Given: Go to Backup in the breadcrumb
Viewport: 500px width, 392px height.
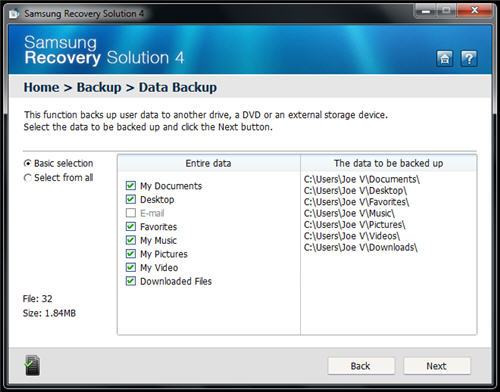Looking at the screenshot, I should coord(99,88).
